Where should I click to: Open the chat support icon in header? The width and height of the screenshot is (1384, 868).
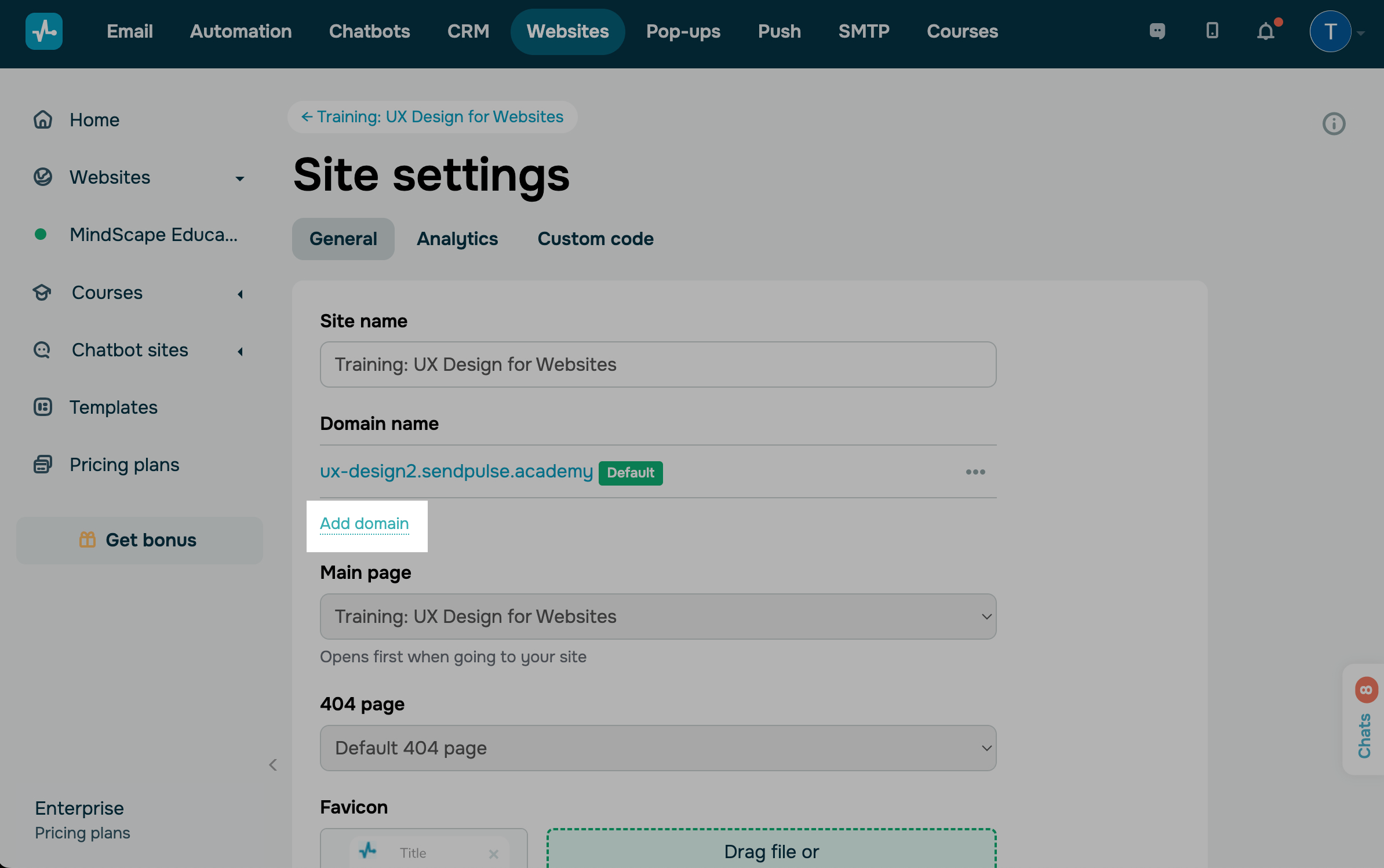[1157, 31]
